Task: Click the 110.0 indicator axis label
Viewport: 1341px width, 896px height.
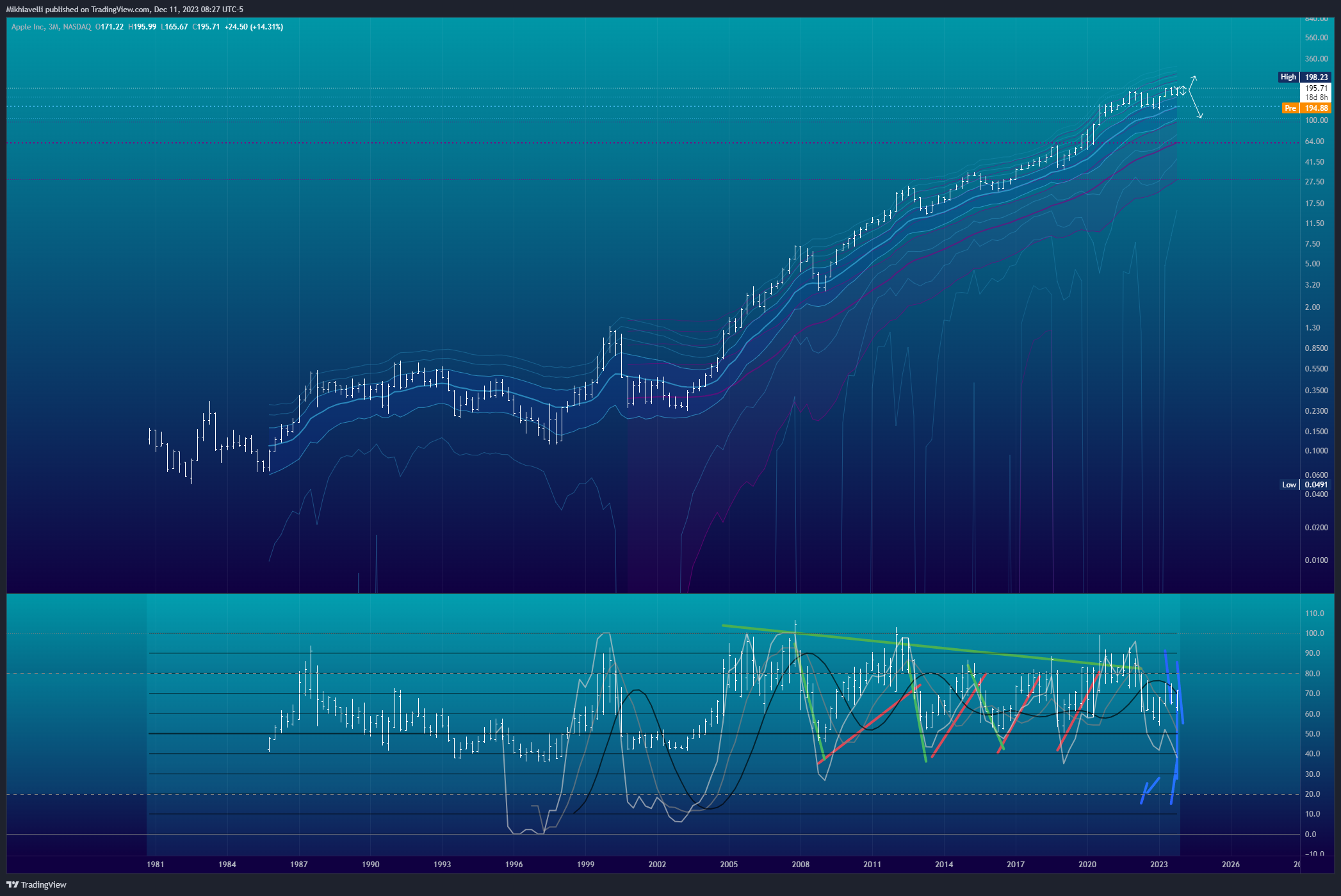Action: pyautogui.click(x=1315, y=614)
